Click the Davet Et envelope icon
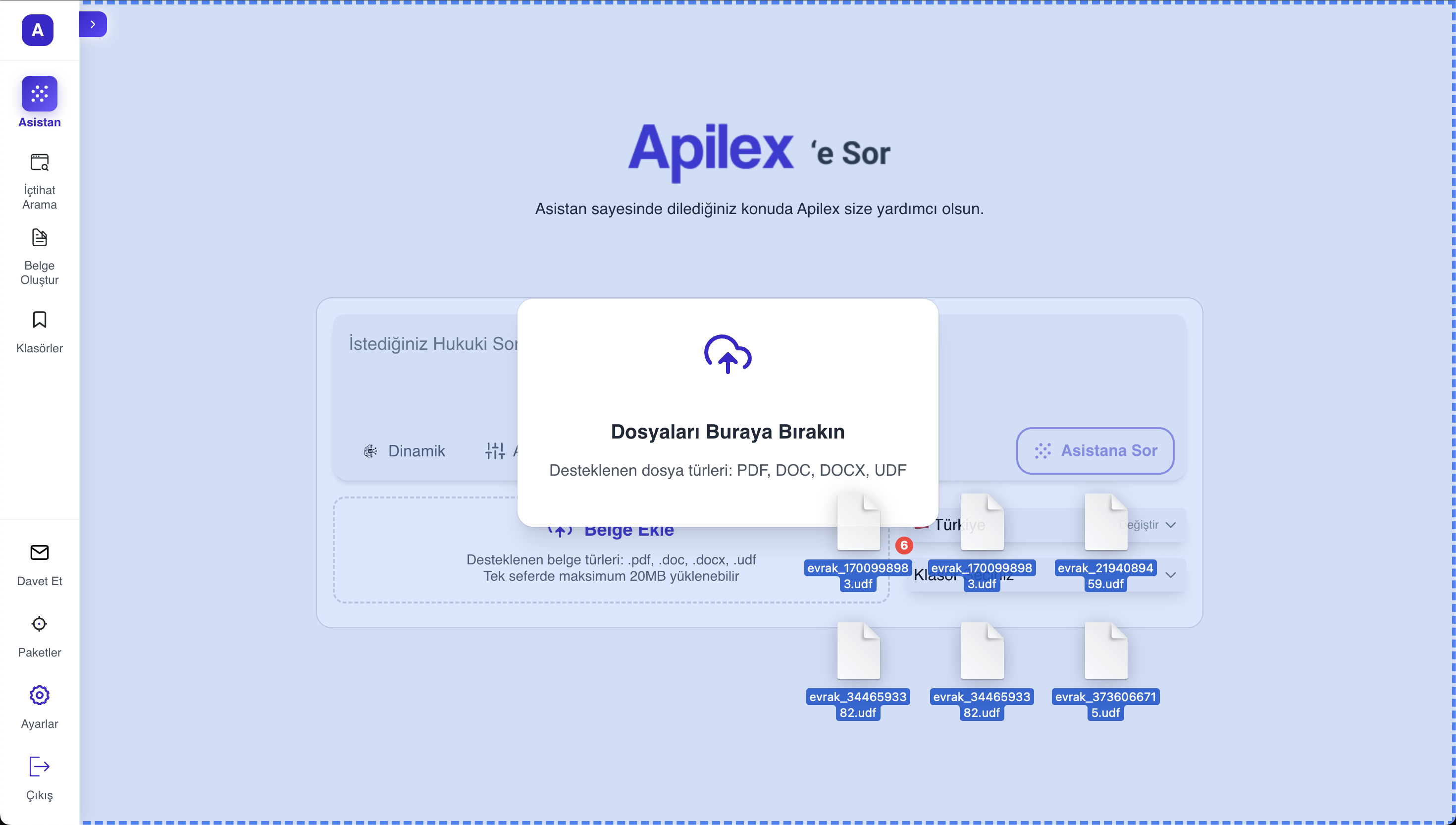The image size is (1456, 825). tap(39, 553)
